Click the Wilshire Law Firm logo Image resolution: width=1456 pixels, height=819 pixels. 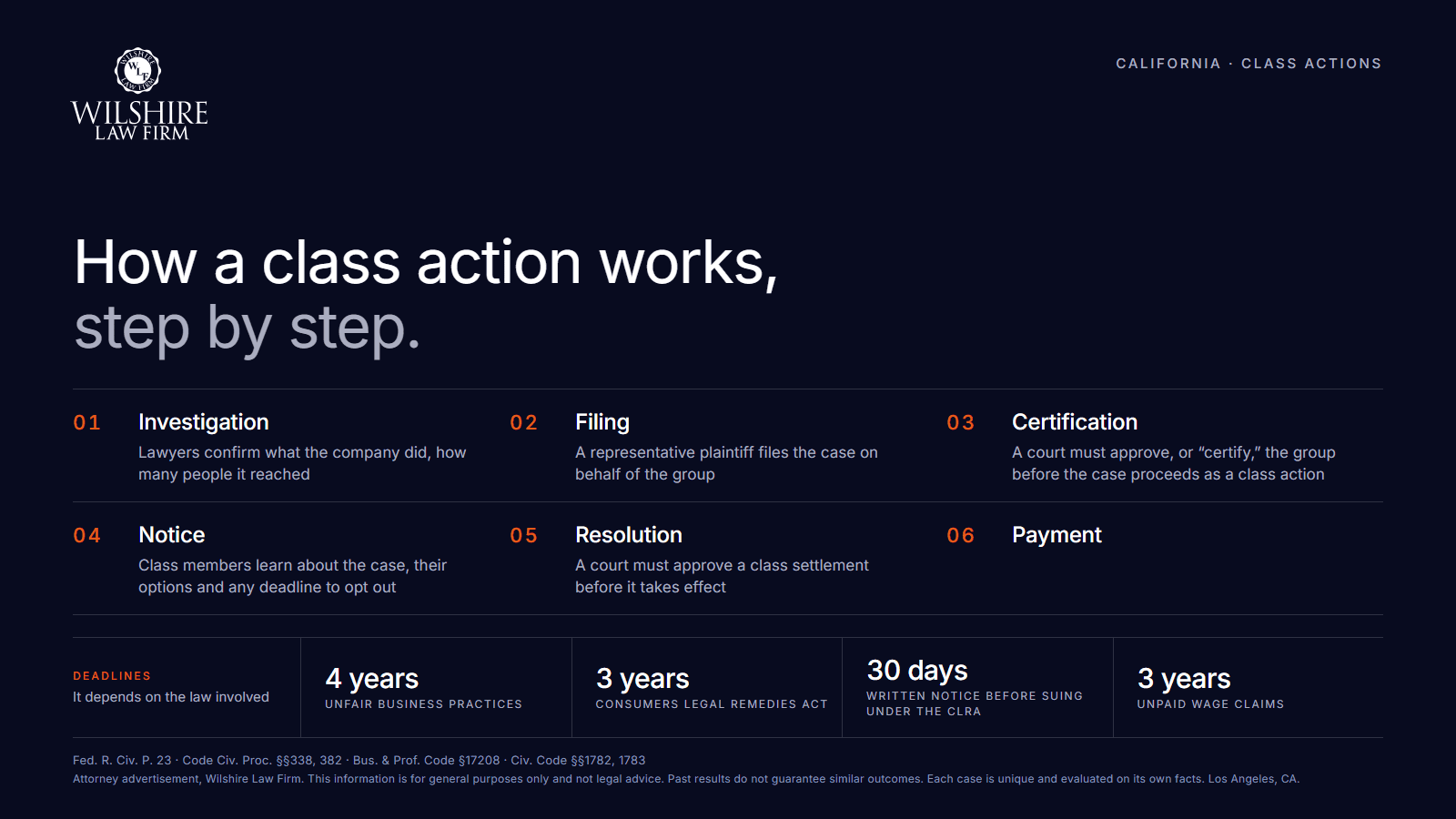139,95
